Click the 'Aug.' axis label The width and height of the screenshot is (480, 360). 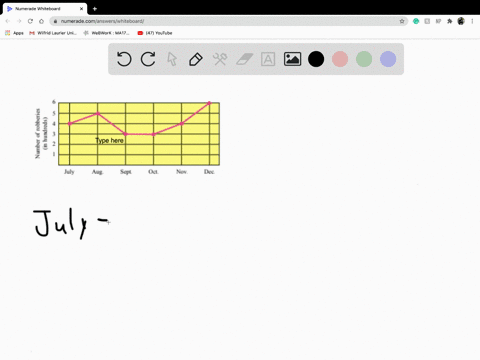pyautogui.click(x=98, y=172)
